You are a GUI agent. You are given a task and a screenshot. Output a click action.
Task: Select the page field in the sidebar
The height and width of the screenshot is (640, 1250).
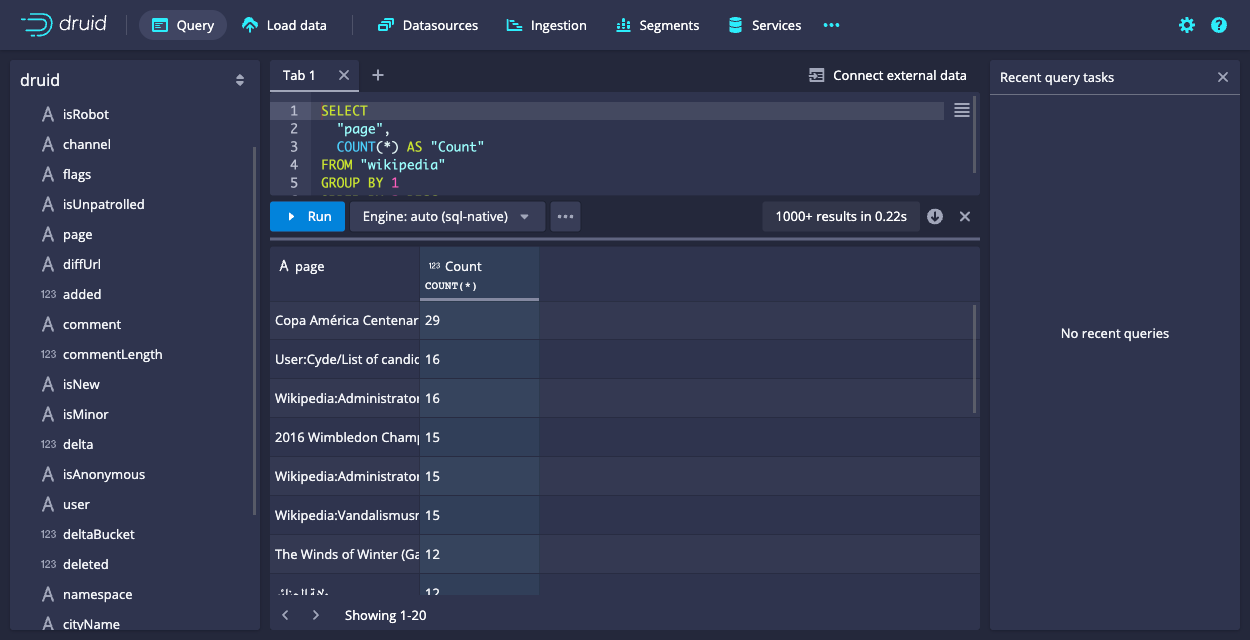click(79, 233)
